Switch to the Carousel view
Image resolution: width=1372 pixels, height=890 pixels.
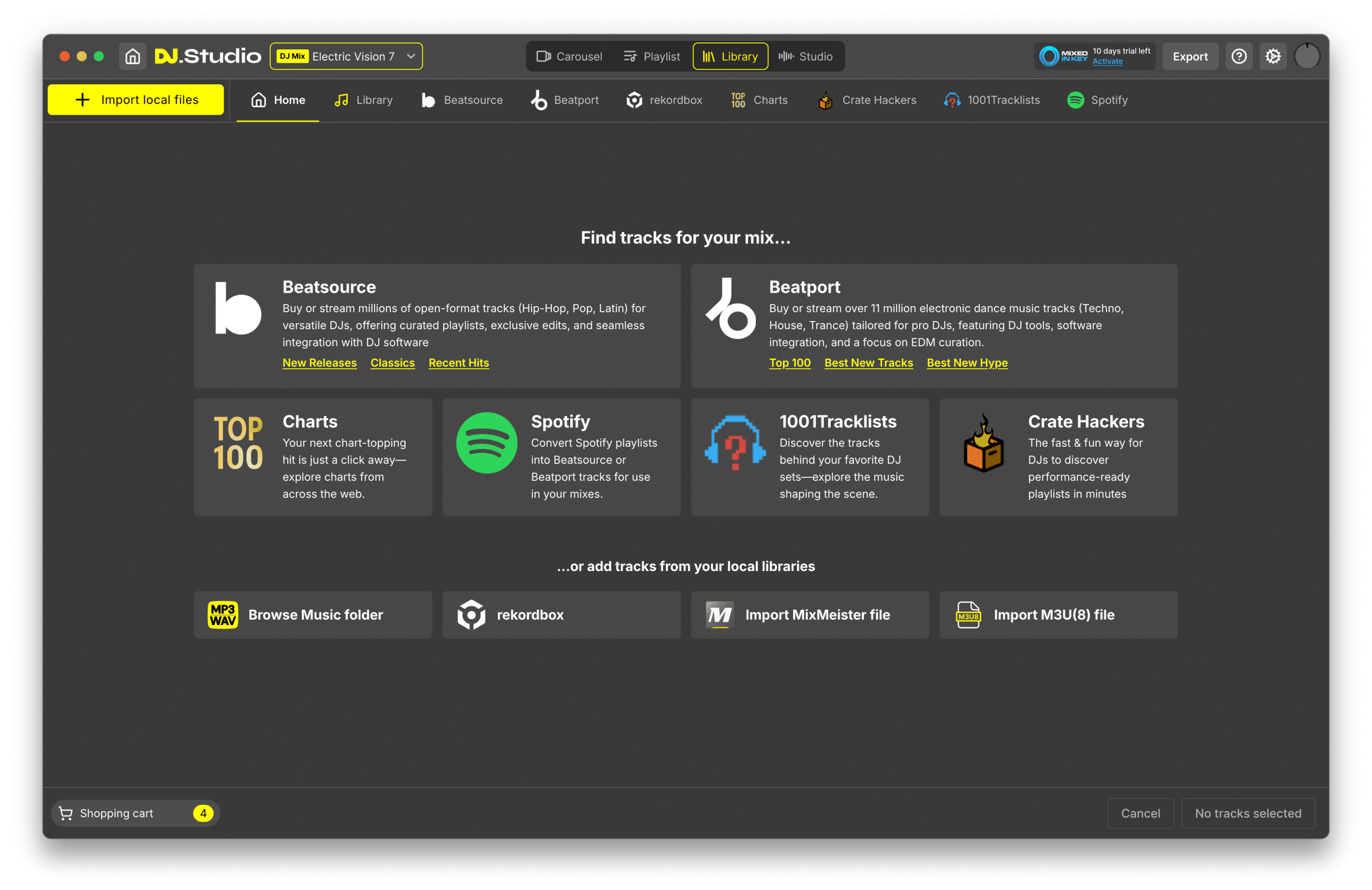point(569,56)
